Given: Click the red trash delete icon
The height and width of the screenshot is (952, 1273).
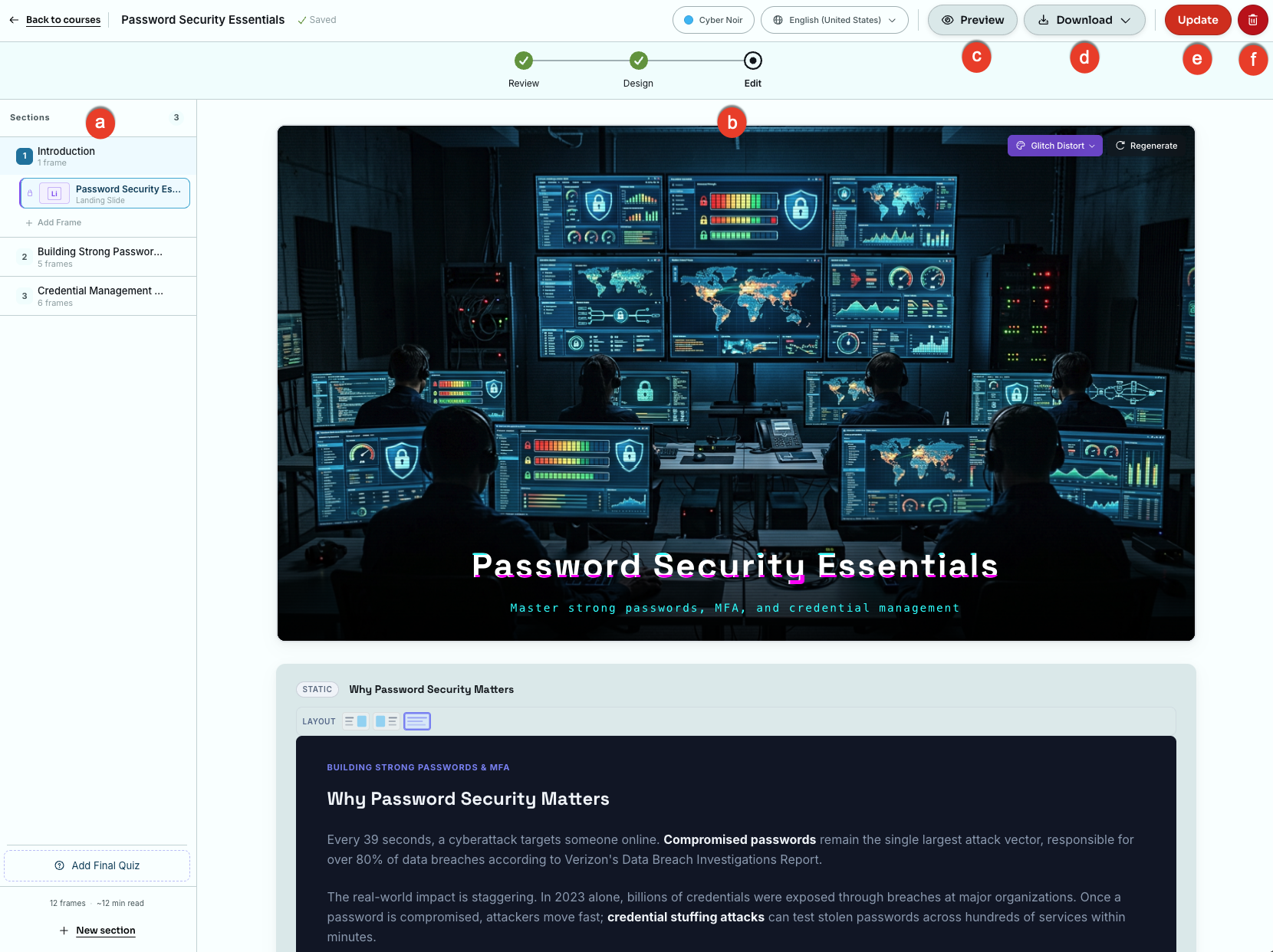Looking at the screenshot, I should point(1253,20).
